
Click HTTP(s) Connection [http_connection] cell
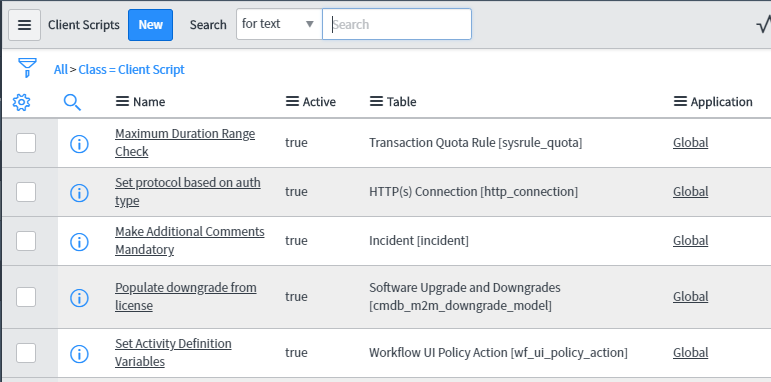[x=474, y=191]
